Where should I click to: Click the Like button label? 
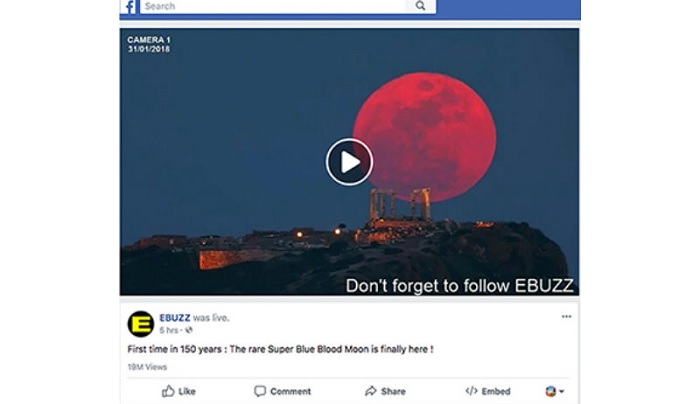pyautogui.click(x=187, y=392)
